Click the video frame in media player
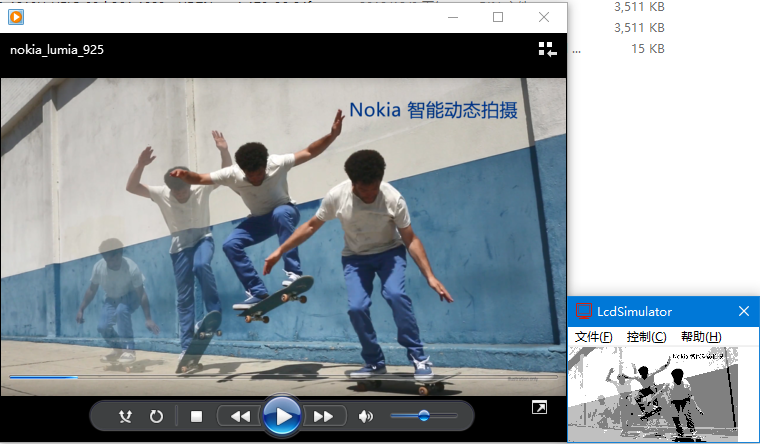This screenshot has height=444, width=760. (284, 237)
